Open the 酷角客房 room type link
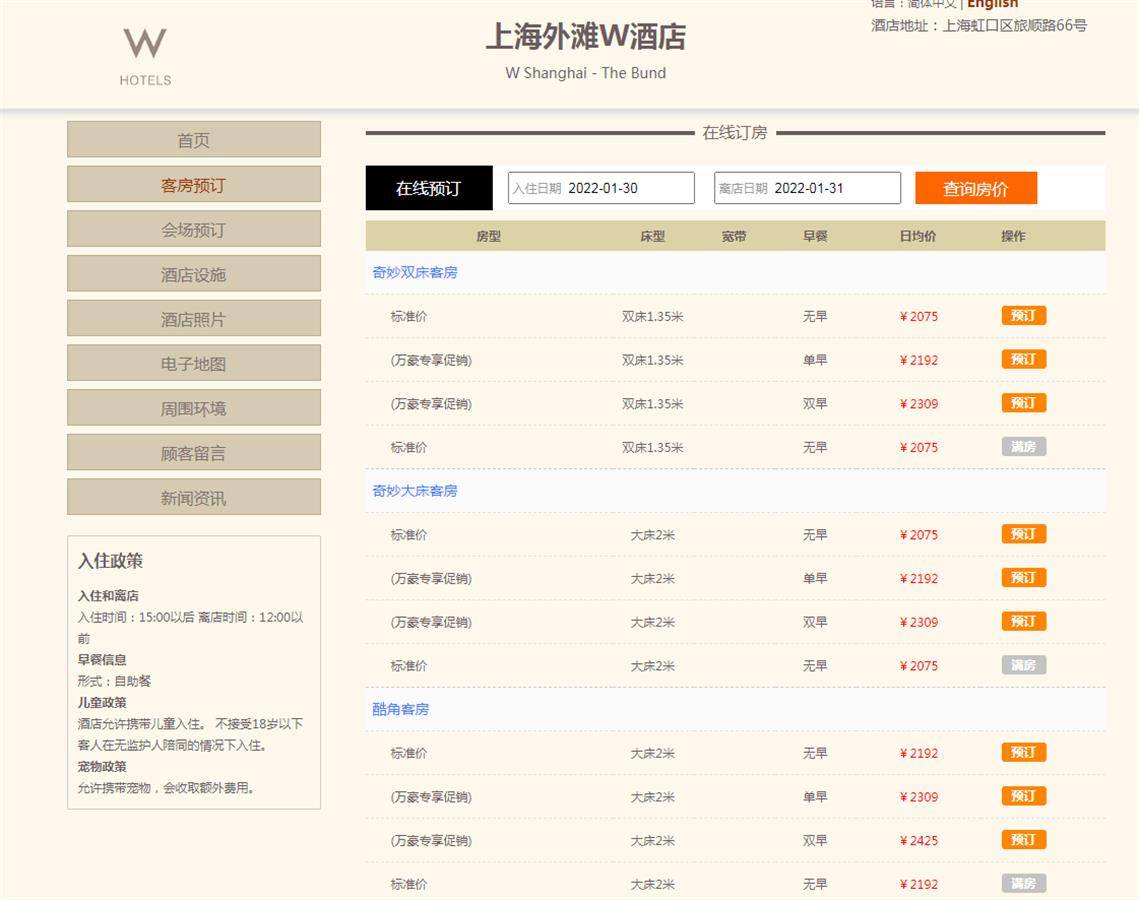This screenshot has width=1139, height=900. (401, 709)
